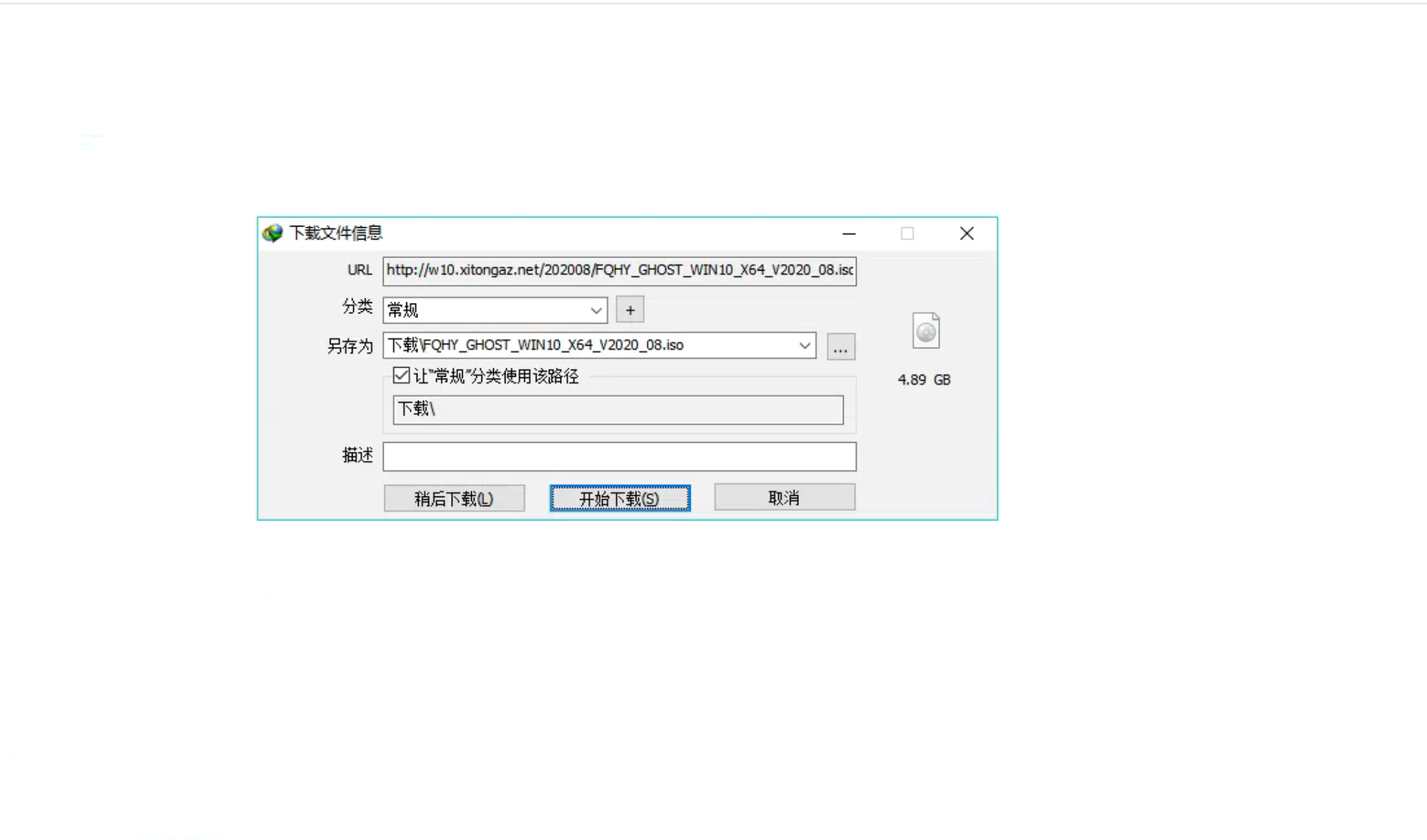This screenshot has height=840, width=1427.
Task: Click the IDM globe icon in title bar
Action: coord(273,233)
